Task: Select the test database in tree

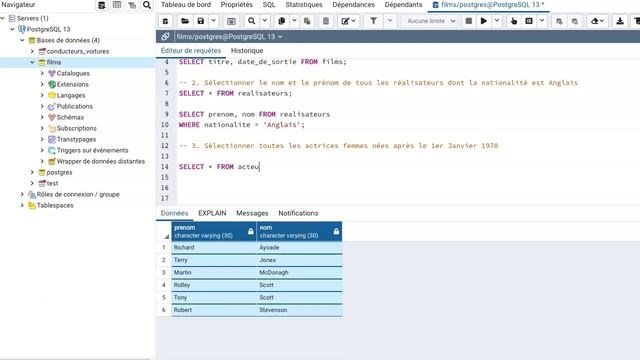Action: point(52,184)
